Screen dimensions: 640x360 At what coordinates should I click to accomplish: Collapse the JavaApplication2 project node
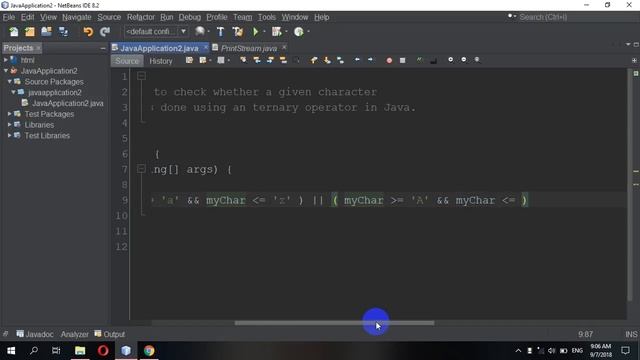6,71
